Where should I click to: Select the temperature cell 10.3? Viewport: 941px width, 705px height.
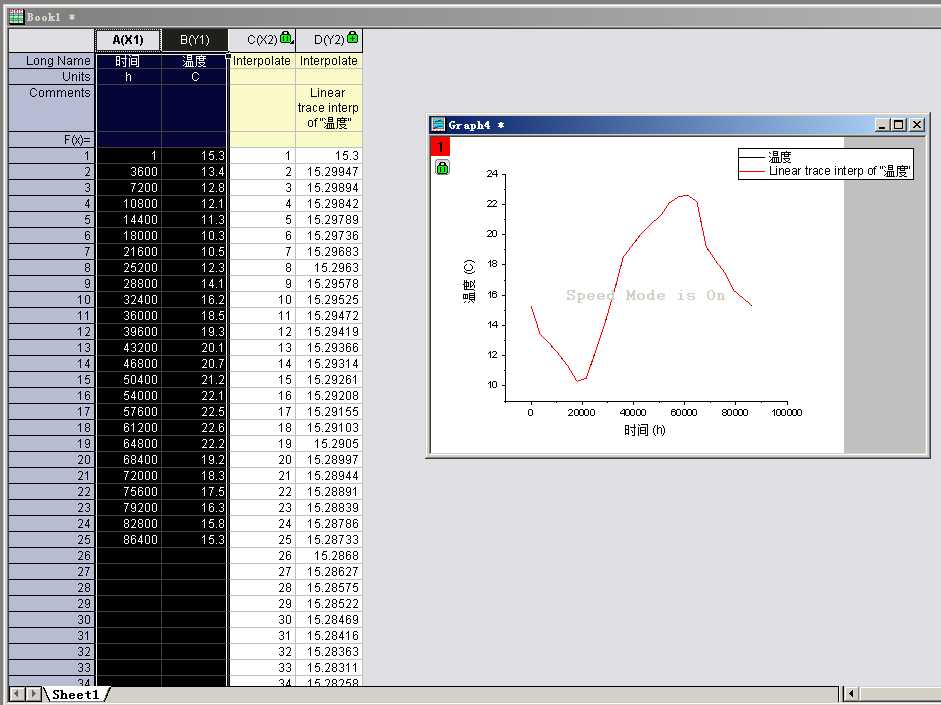point(194,236)
